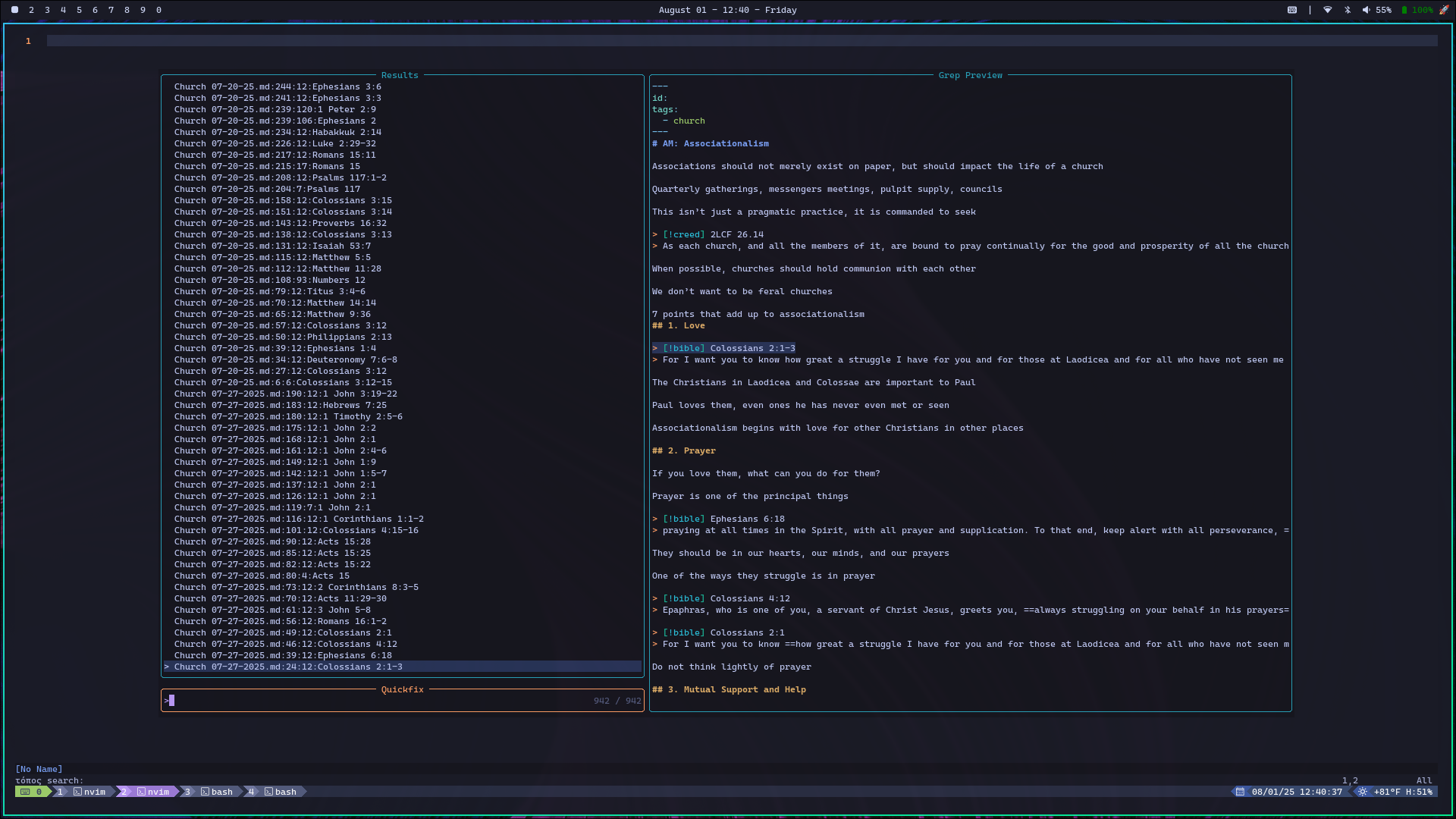This screenshot has height=819, width=1456.
Task: Click the Bluetooth status icon
Action: [x=1348, y=10]
